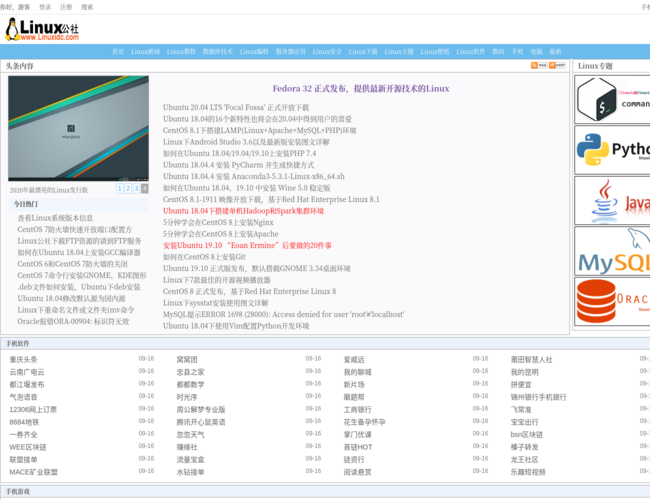
Task: Open Vim配置Python开发环境 article
Action: 236,326
